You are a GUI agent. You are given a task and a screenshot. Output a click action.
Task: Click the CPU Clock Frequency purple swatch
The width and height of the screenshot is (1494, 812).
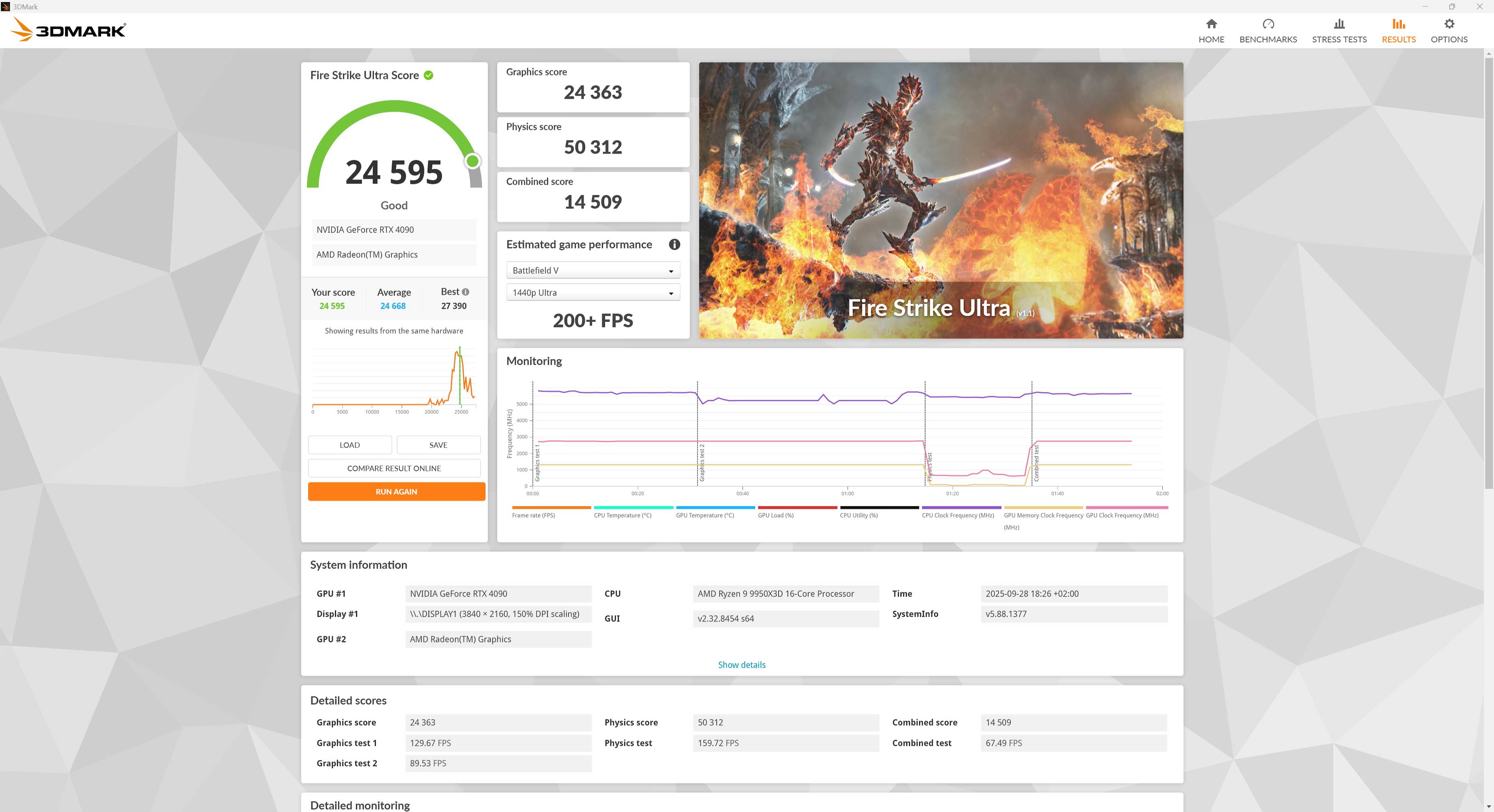click(961, 508)
